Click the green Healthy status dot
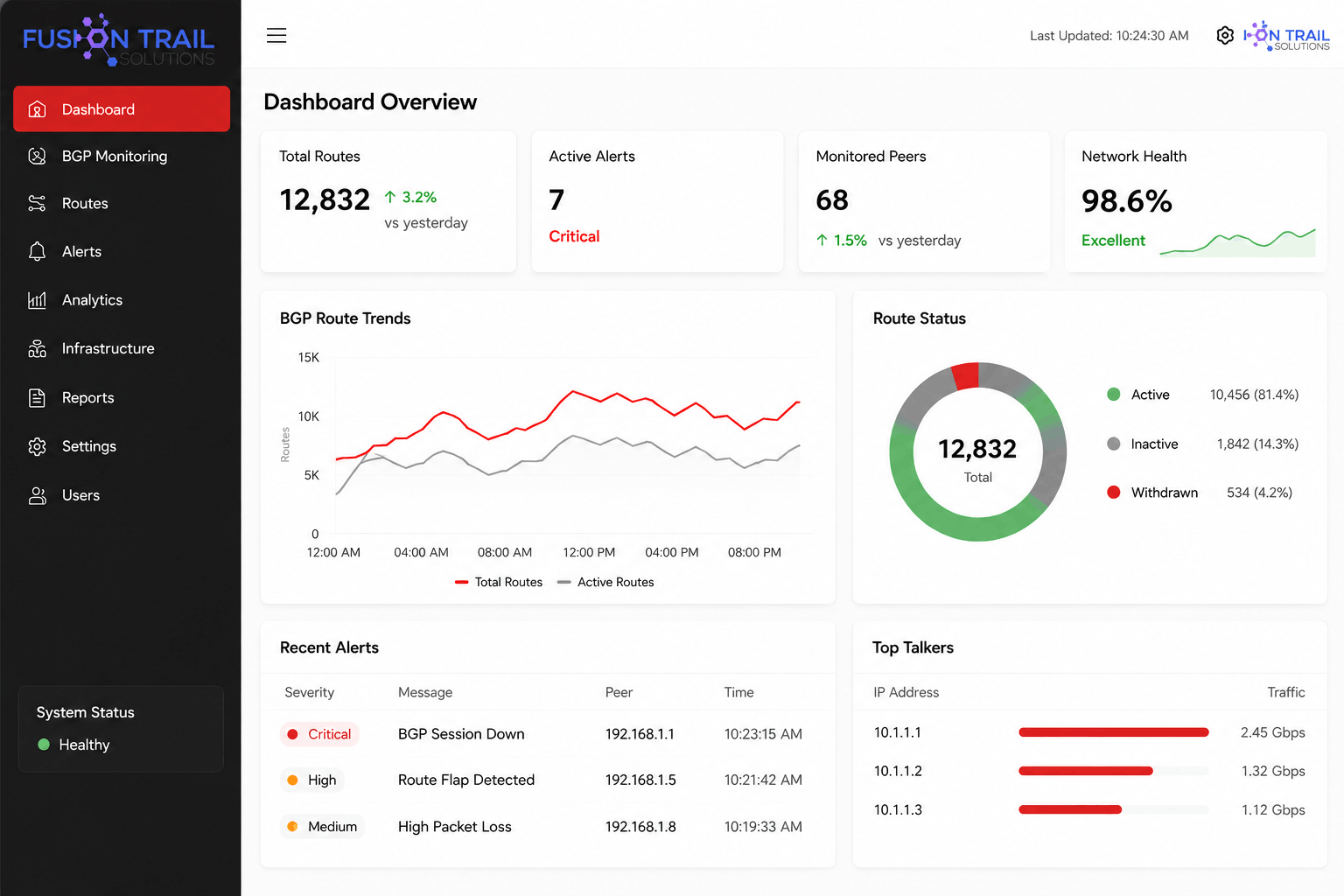 point(44,745)
